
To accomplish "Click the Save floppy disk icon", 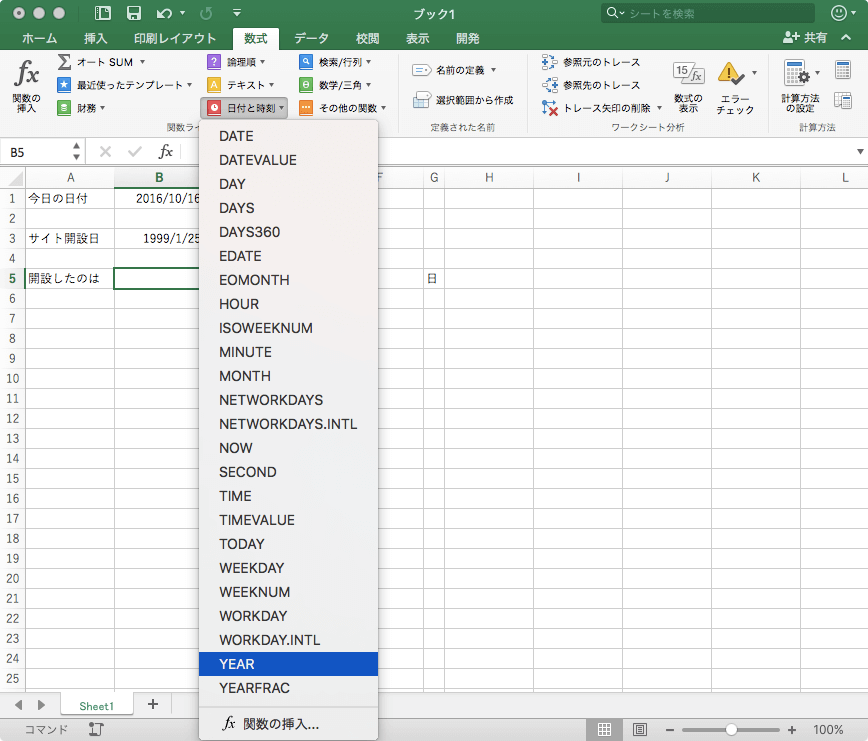I will [134, 13].
